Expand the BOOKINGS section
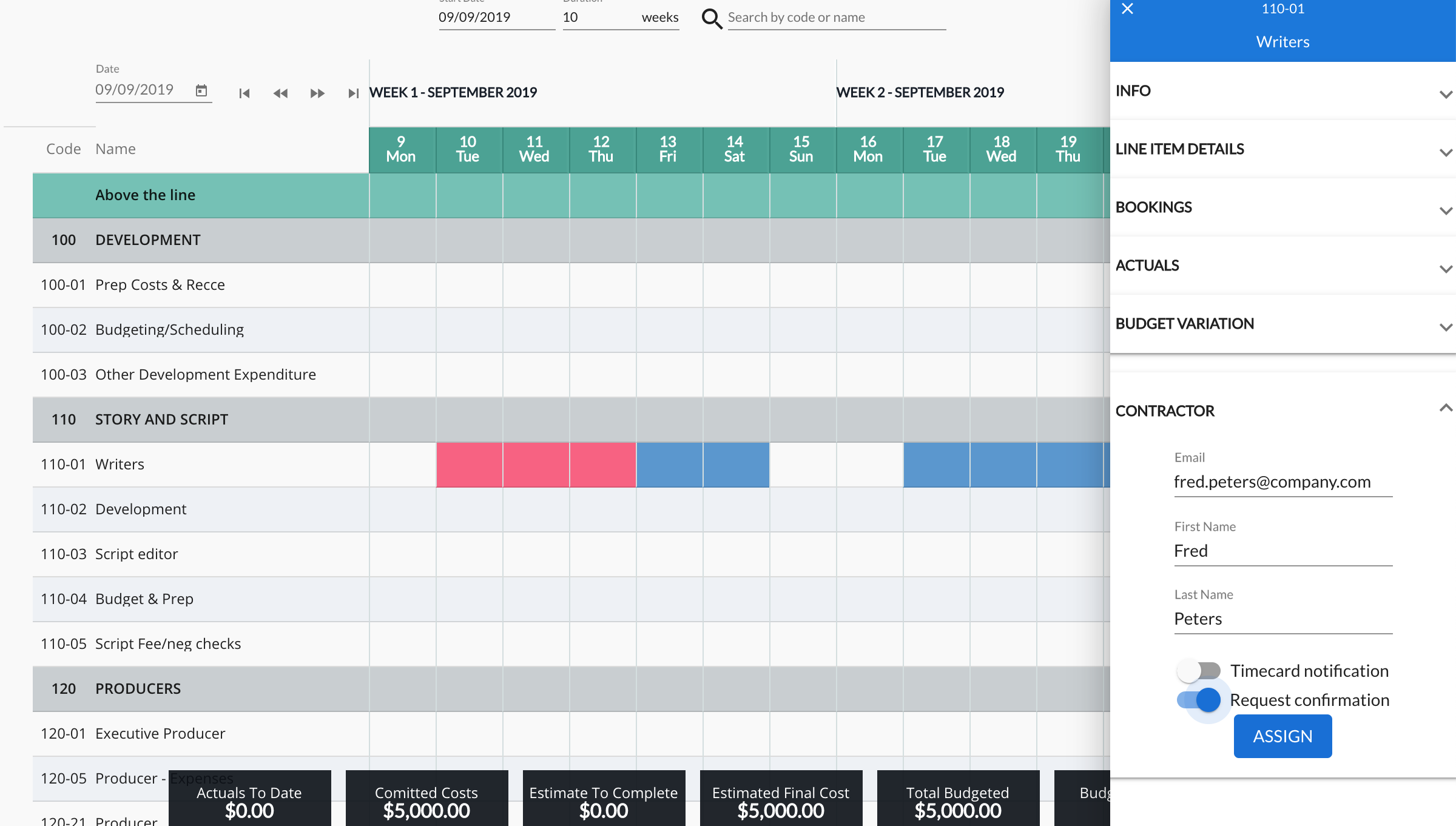The height and width of the screenshot is (826, 1456). pyautogui.click(x=1446, y=211)
